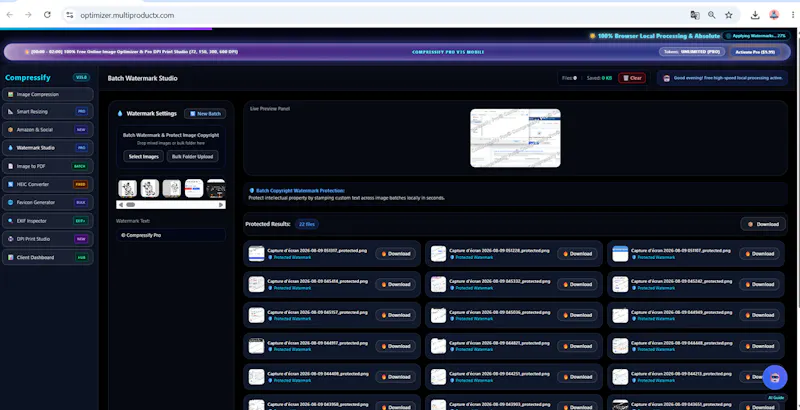Click the Compressify logo
This screenshot has height=410, width=800.
tap(28, 78)
